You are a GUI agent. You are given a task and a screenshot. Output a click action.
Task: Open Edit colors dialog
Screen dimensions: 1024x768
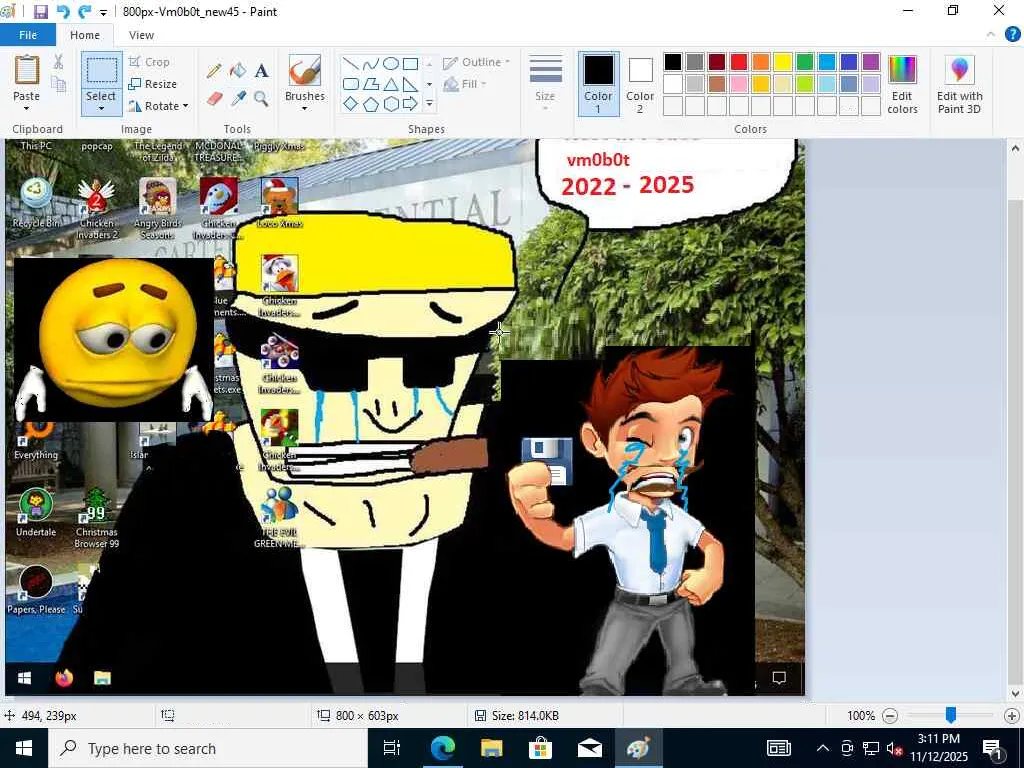(x=903, y=85)
